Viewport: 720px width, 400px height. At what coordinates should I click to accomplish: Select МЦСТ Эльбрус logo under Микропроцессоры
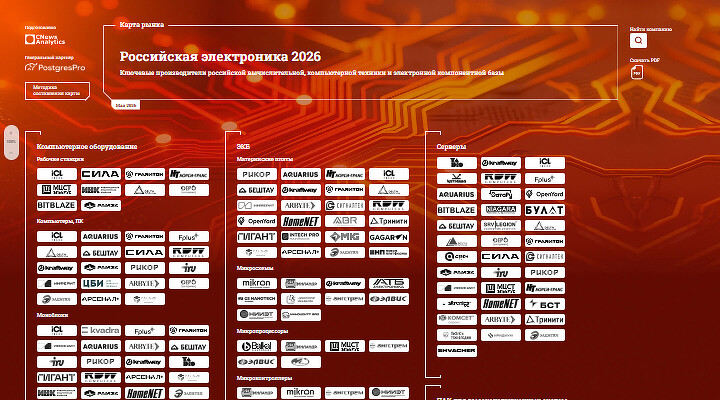[345, 346]
